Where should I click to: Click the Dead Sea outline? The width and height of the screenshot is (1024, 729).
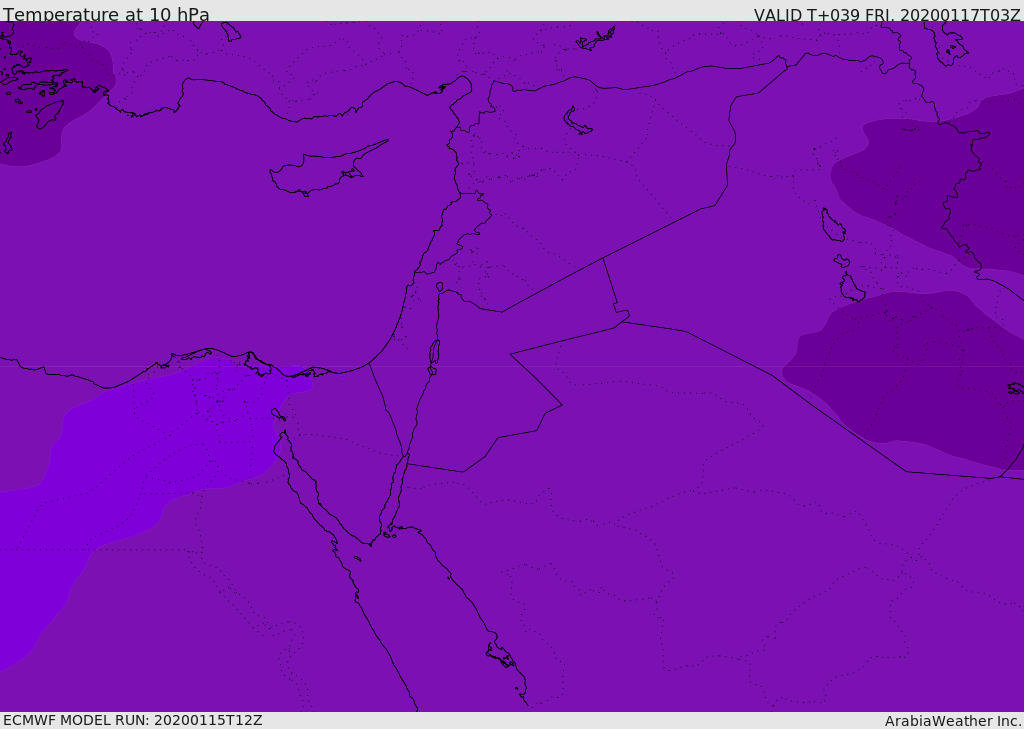[x=434, y=353]
